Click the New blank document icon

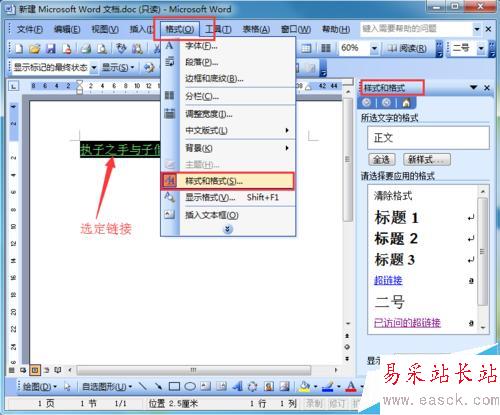(x=19, y=49)
